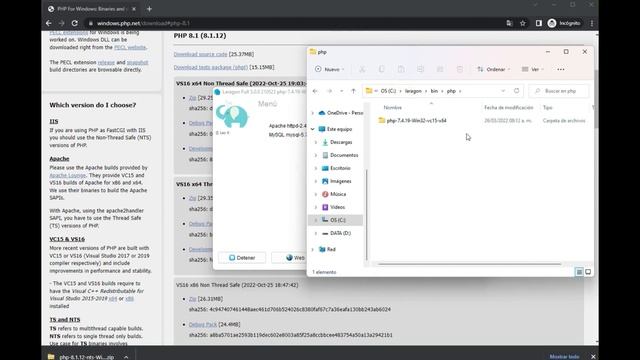The height and width of the screenshot is (360, 640).
Task: Click Chrome address bar URL
Action: tap(143, 23)
